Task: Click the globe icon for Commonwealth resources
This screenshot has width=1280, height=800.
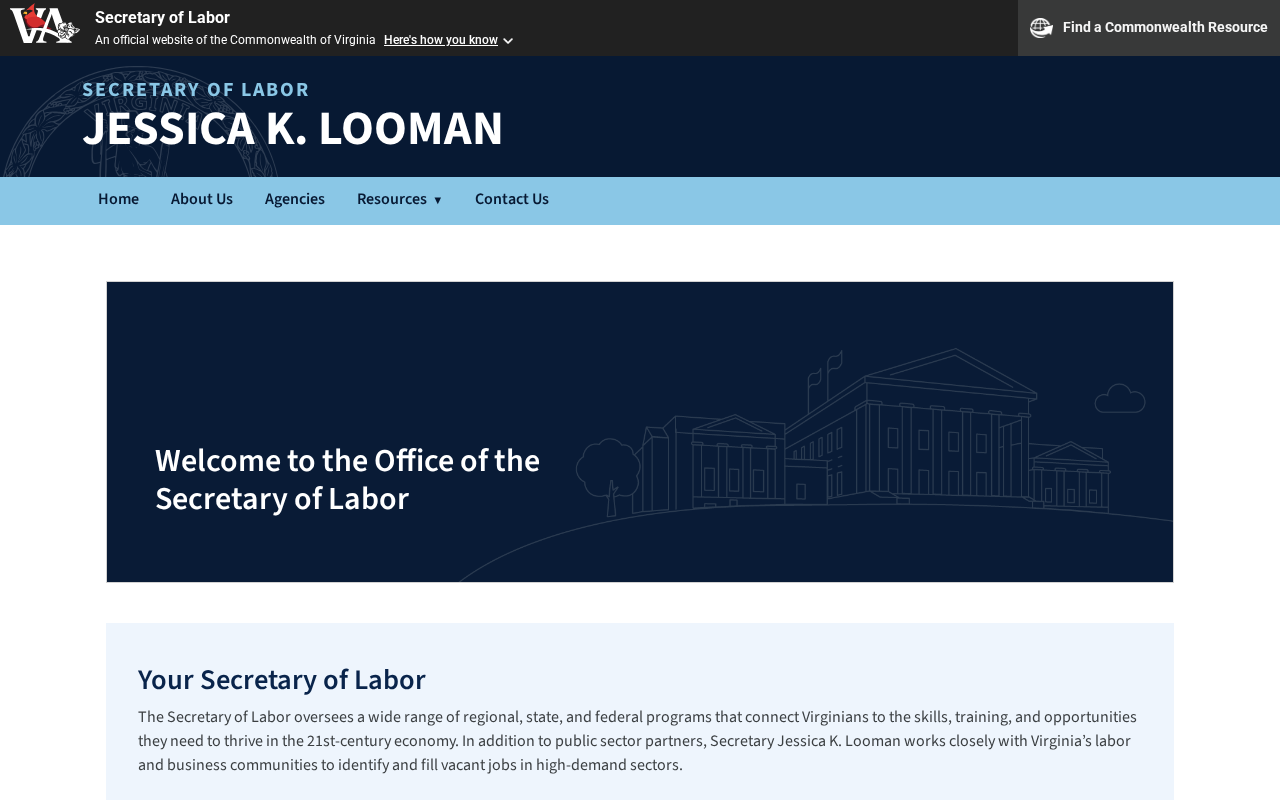Action: (1041, 28)
